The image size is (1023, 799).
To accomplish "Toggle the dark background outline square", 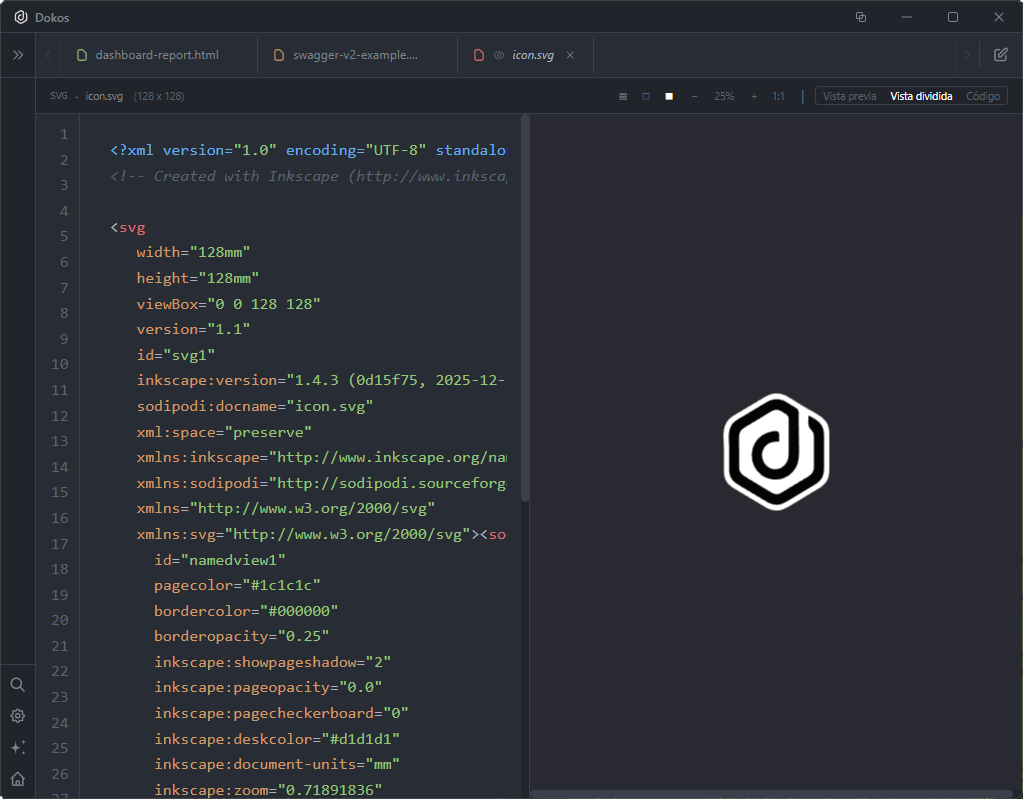I will (x=645, y=96).
